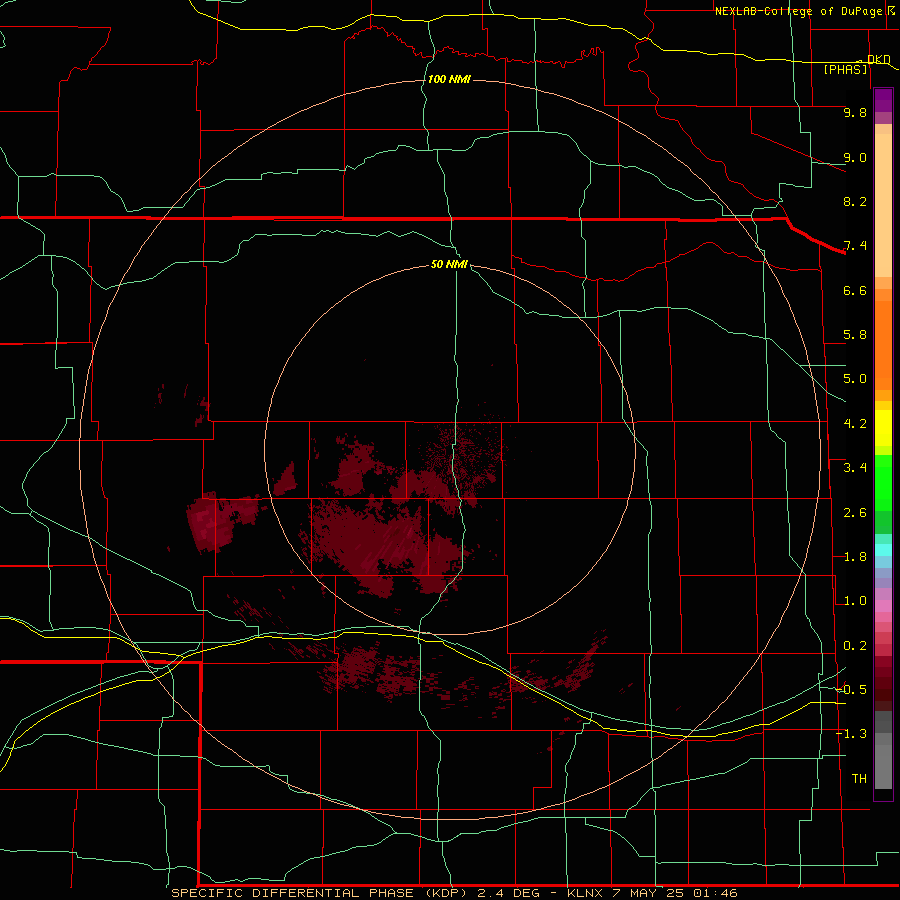Image resolution: width=900 pixels, height=900 pixels.
Task: Click the 0.2 color scale value
Action: pyautogui.click(x=855, y=646)
